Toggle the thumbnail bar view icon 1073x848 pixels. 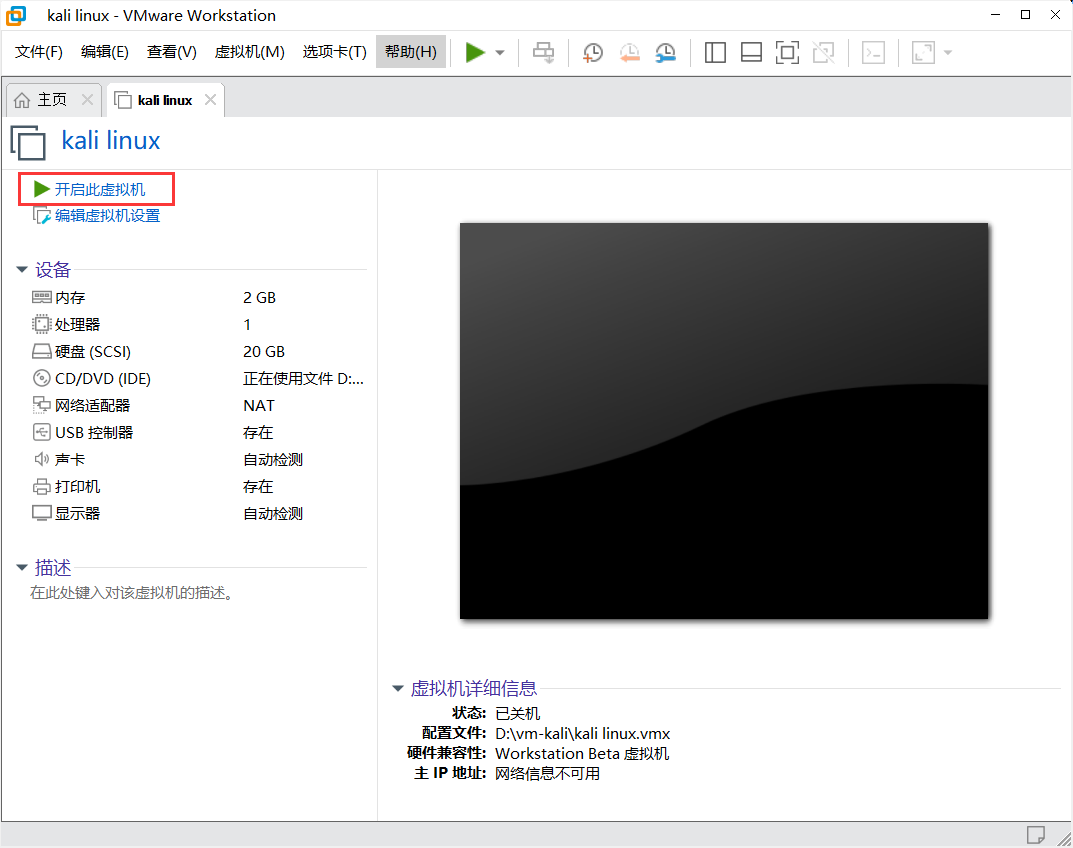(751, 53)
